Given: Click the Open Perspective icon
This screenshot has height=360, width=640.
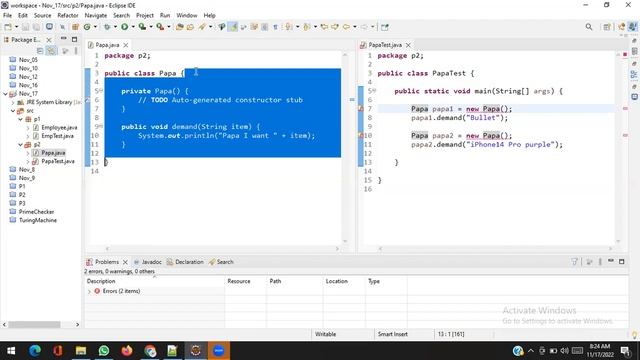Looking at the screenshot, I should (607, 27).
